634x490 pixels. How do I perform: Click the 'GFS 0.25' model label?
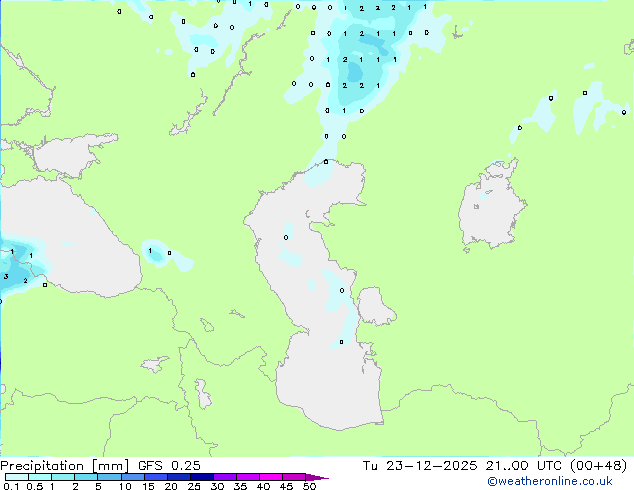(169, 466)
